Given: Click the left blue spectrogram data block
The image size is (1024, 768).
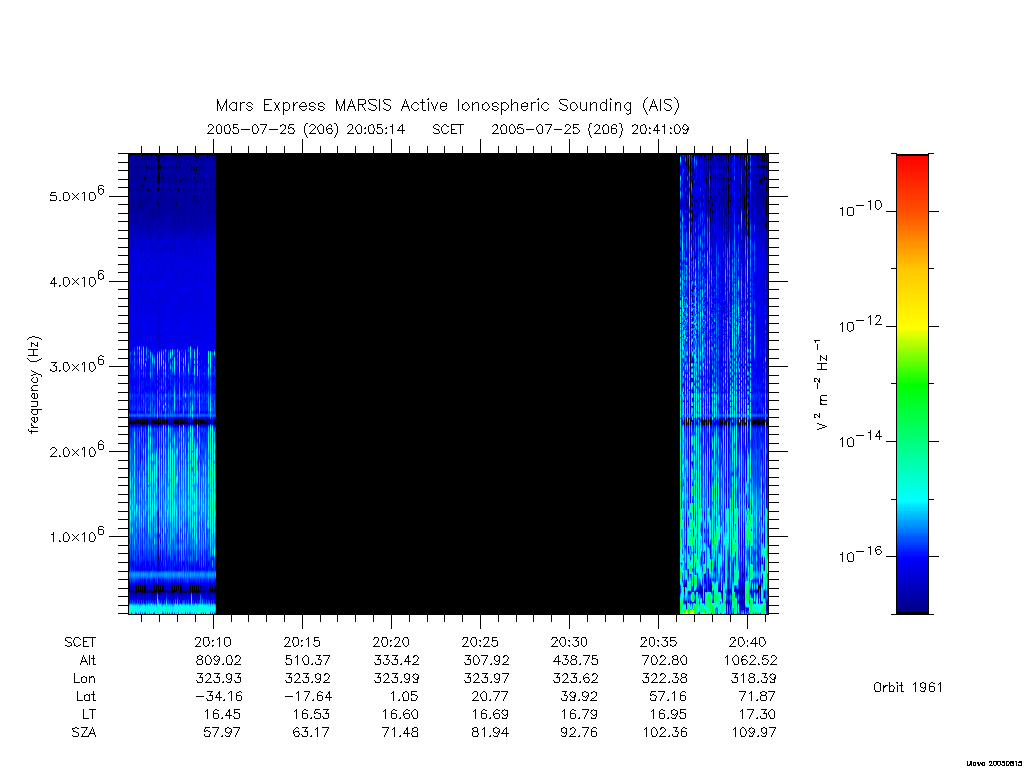Looking at the screenshot, I should (x=172, y=384).
